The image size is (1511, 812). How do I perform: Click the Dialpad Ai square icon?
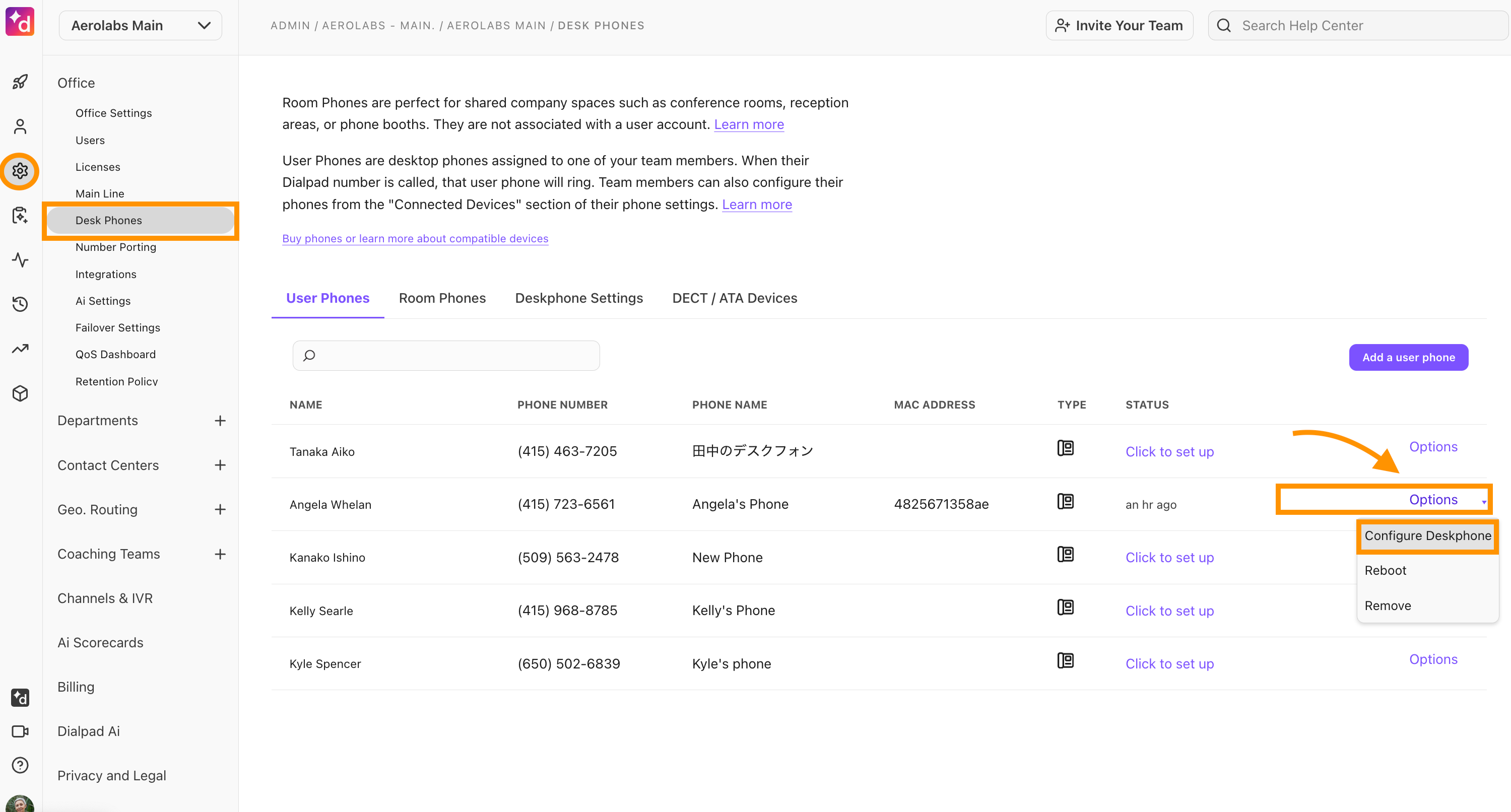tap(20, 697)
